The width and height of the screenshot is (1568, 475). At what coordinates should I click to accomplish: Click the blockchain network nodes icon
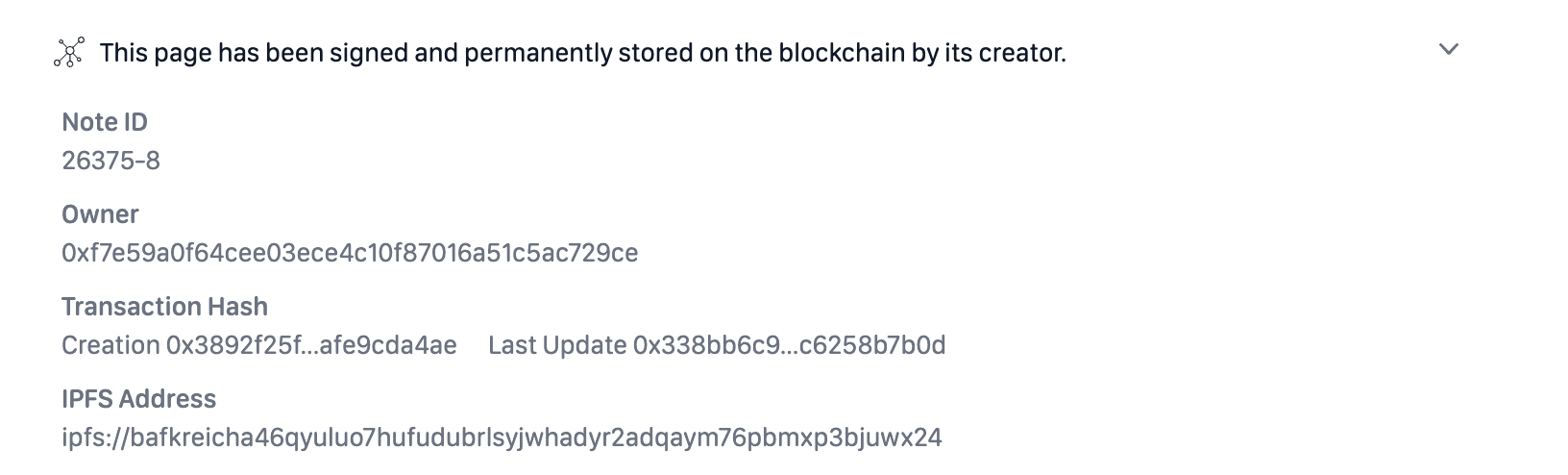(x=69, y=52)
